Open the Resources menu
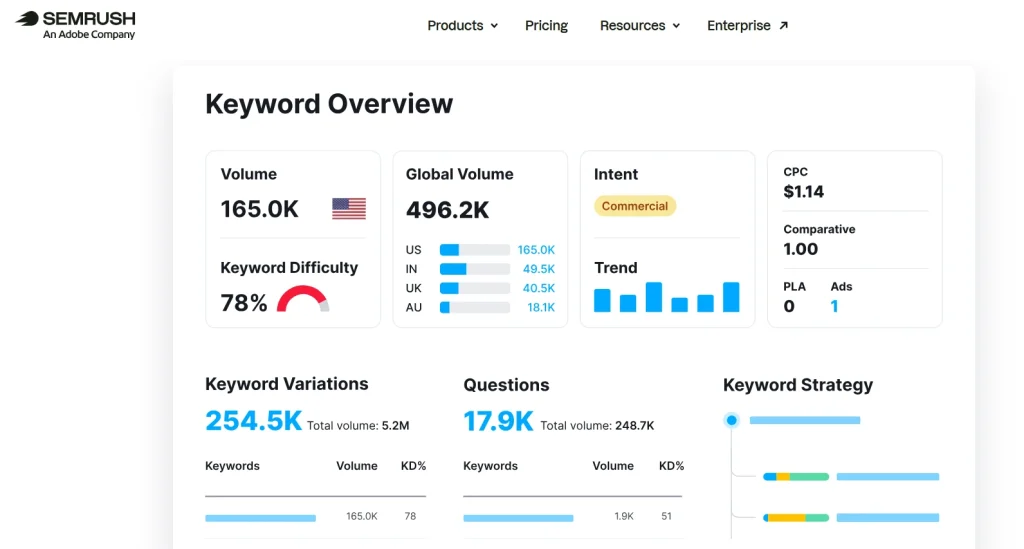 pos(640,25)
